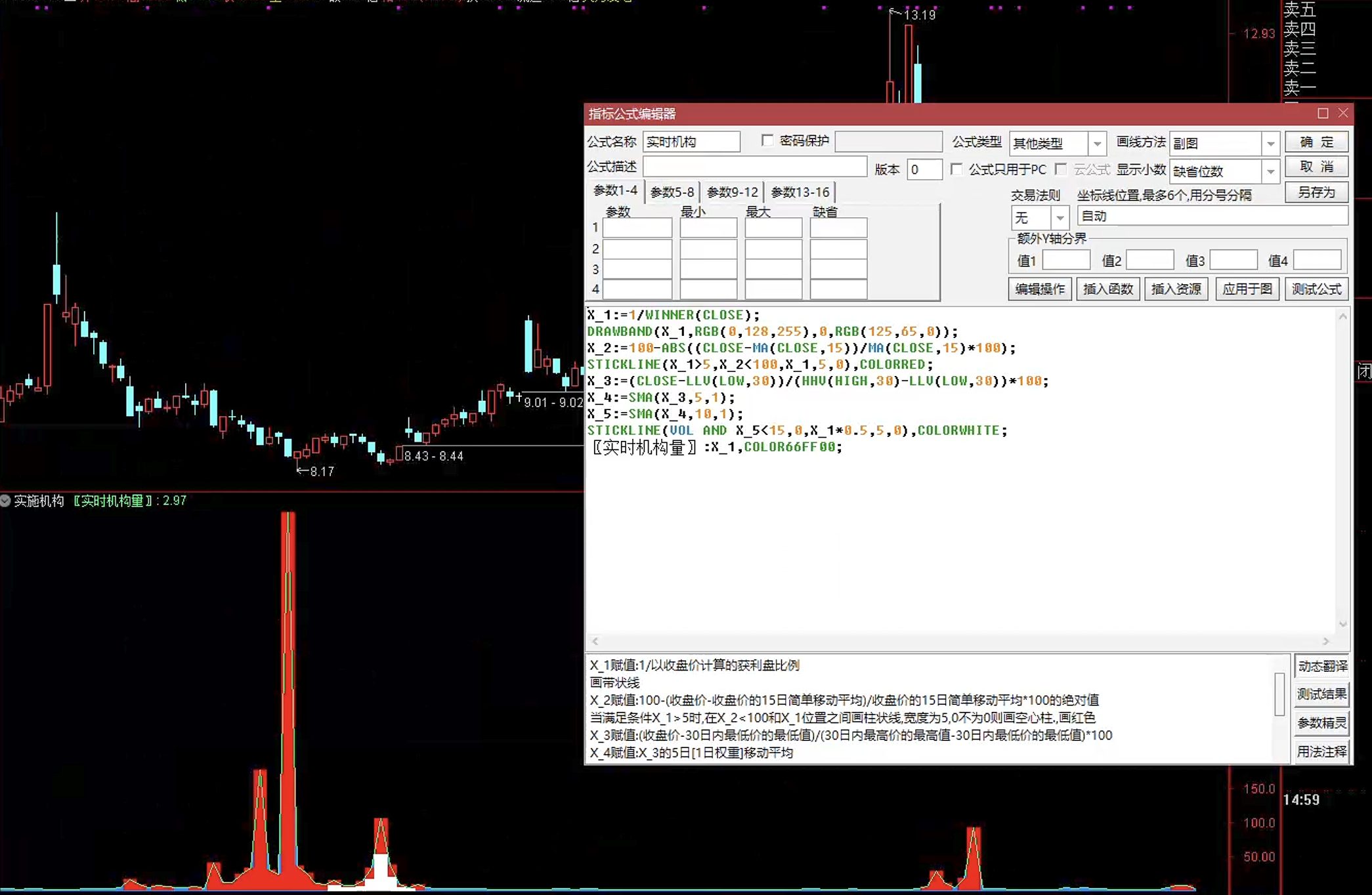Click scroll-down arrow of formula code editor
The height and width of the screenshot is (895, 1372).
pyautogui.click(x=1342, y=624)
